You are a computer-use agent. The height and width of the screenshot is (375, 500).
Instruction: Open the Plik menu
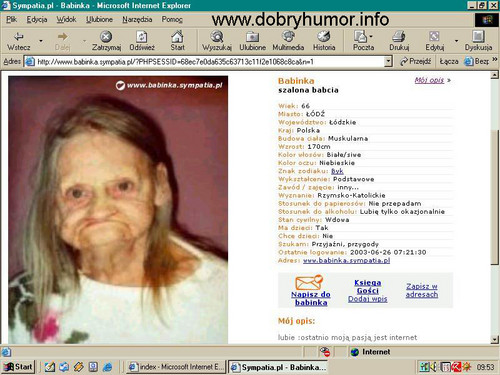(11, 19)
